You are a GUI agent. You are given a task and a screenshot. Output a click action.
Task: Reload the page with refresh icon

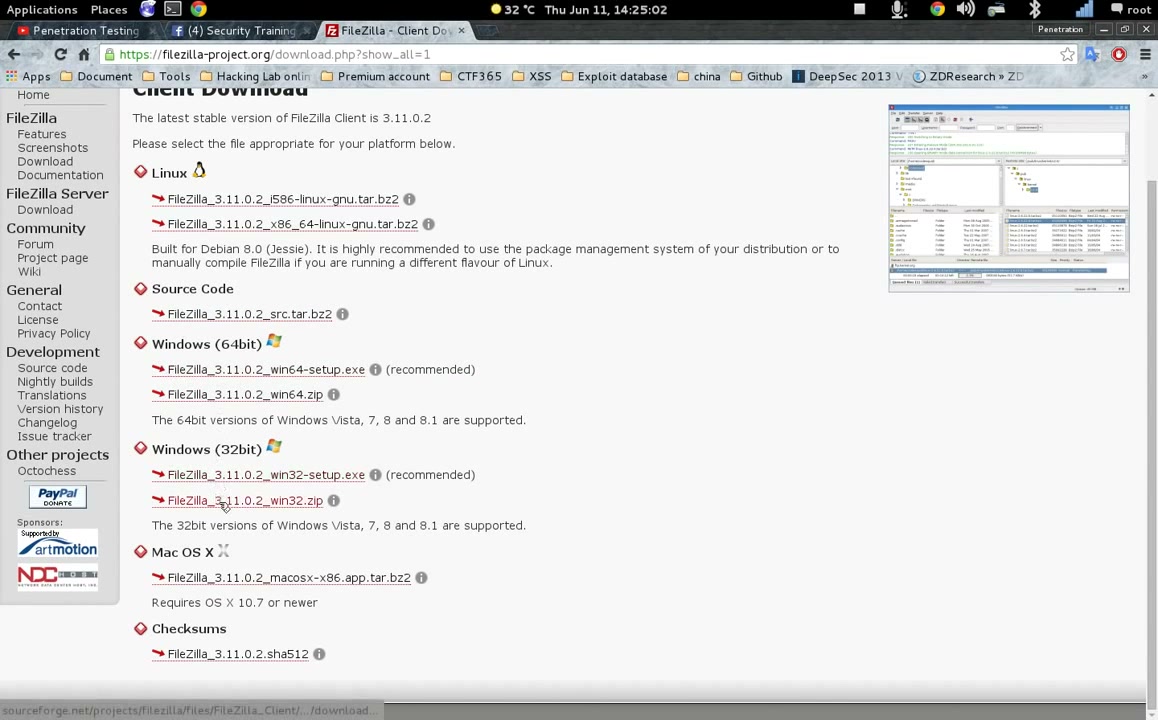point(61,54)
